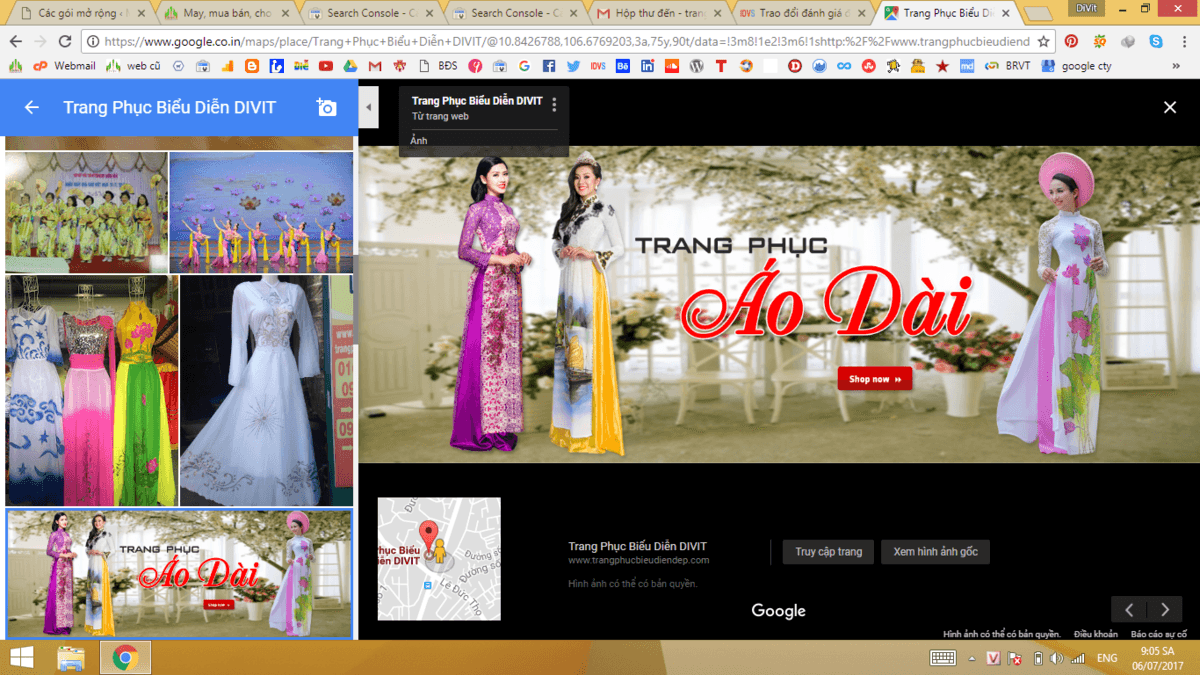The image size is (1200, 675).
Task: Click the browser back arrow
Action: 15,42
